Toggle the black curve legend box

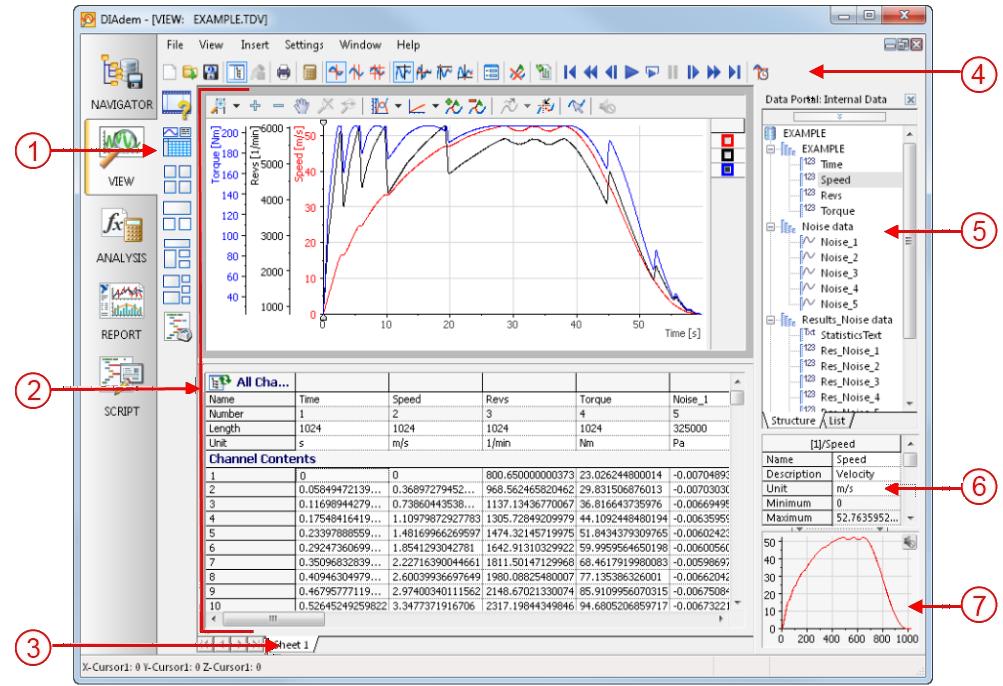click(x=727, y=154)
